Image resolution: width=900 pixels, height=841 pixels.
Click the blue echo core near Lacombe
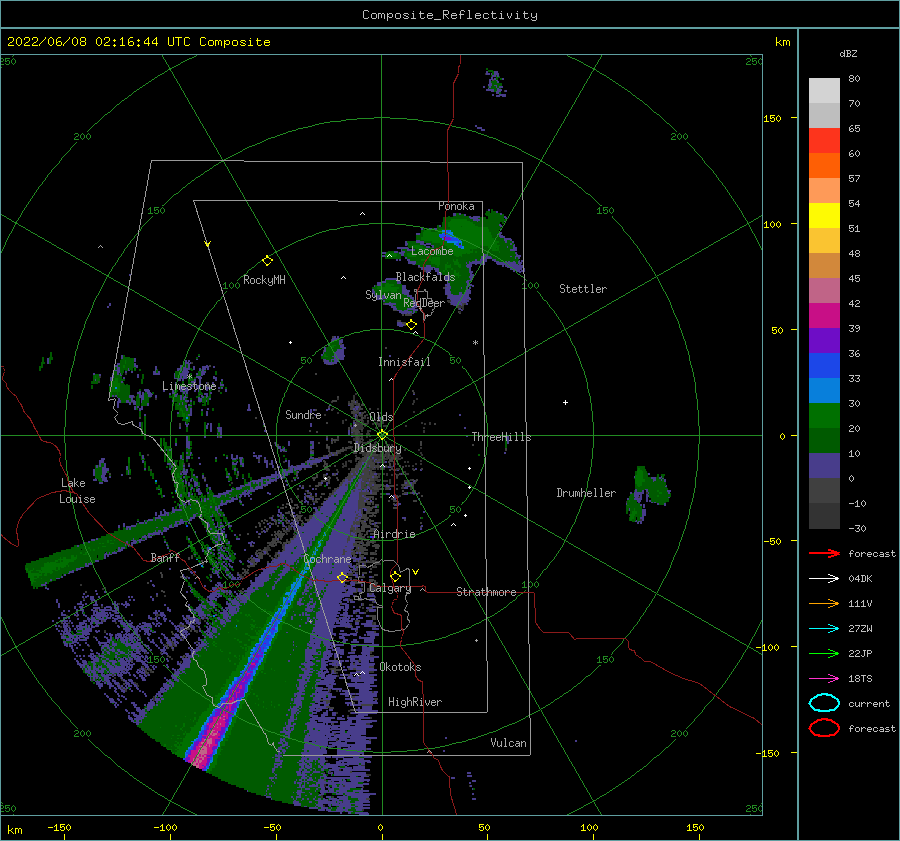click(449, 237)
